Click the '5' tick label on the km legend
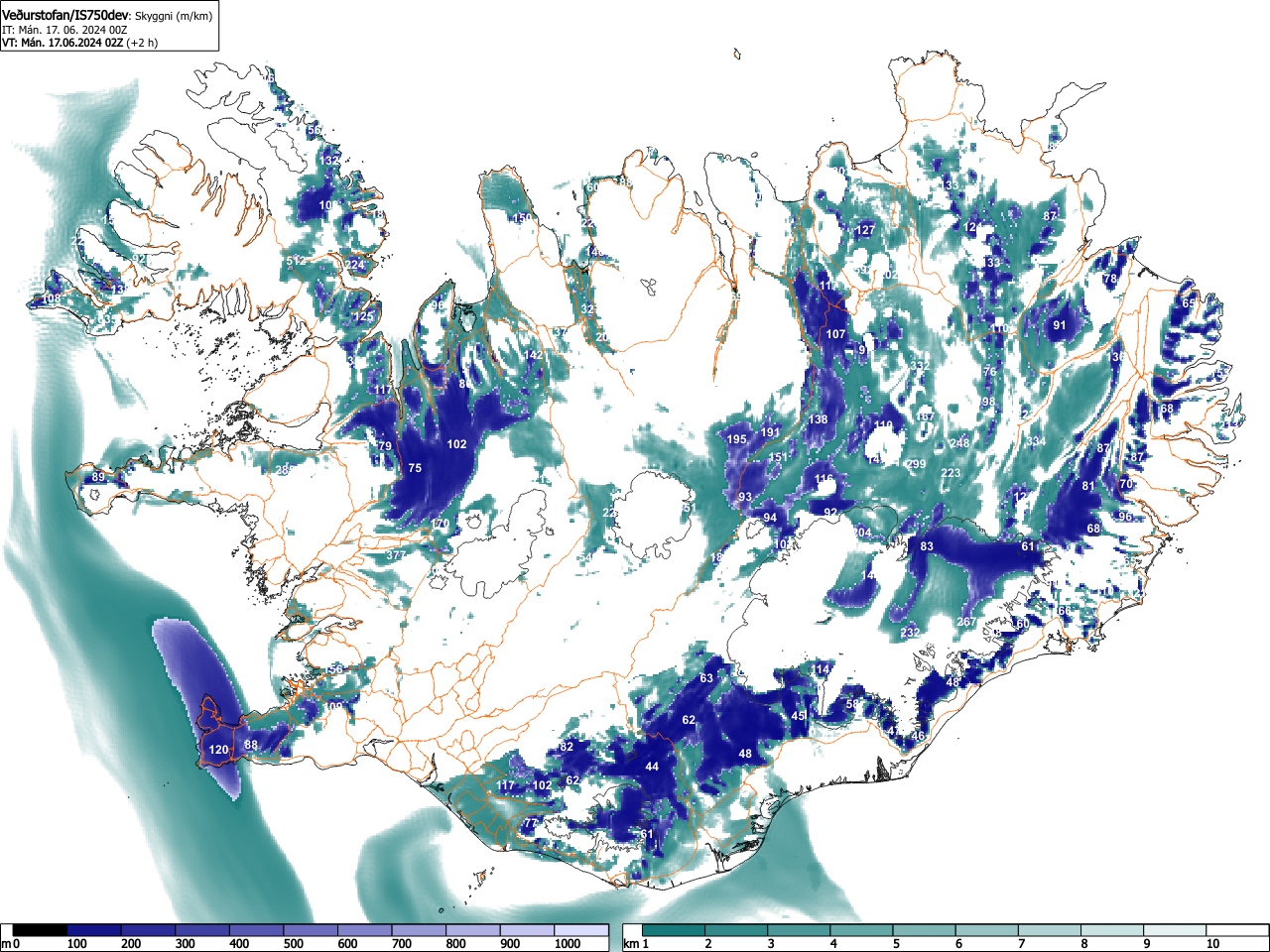 pyautogui.click(x=896, y=944)
